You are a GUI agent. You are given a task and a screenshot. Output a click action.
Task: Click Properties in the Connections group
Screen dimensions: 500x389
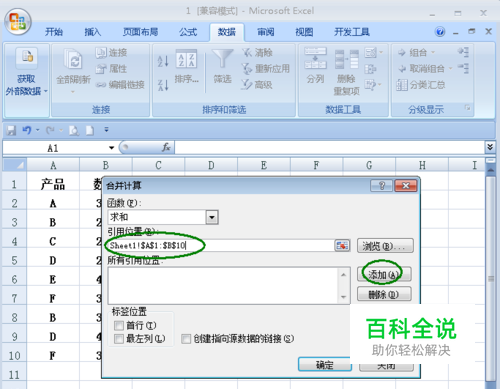(x=111, y=69)
